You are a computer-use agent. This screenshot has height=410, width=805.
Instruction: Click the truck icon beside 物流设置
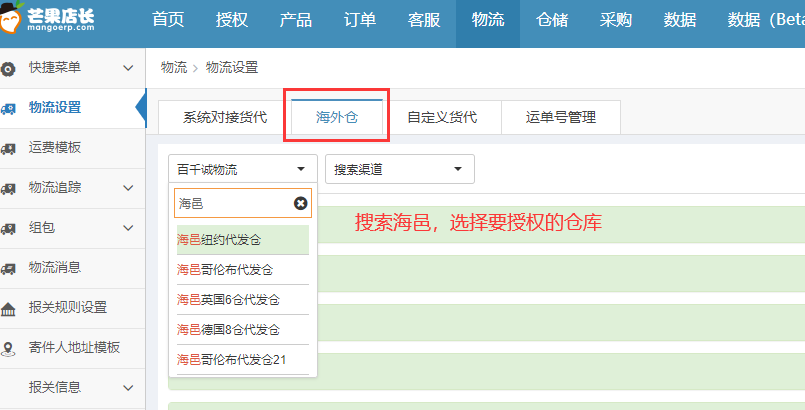coord(8,109)
